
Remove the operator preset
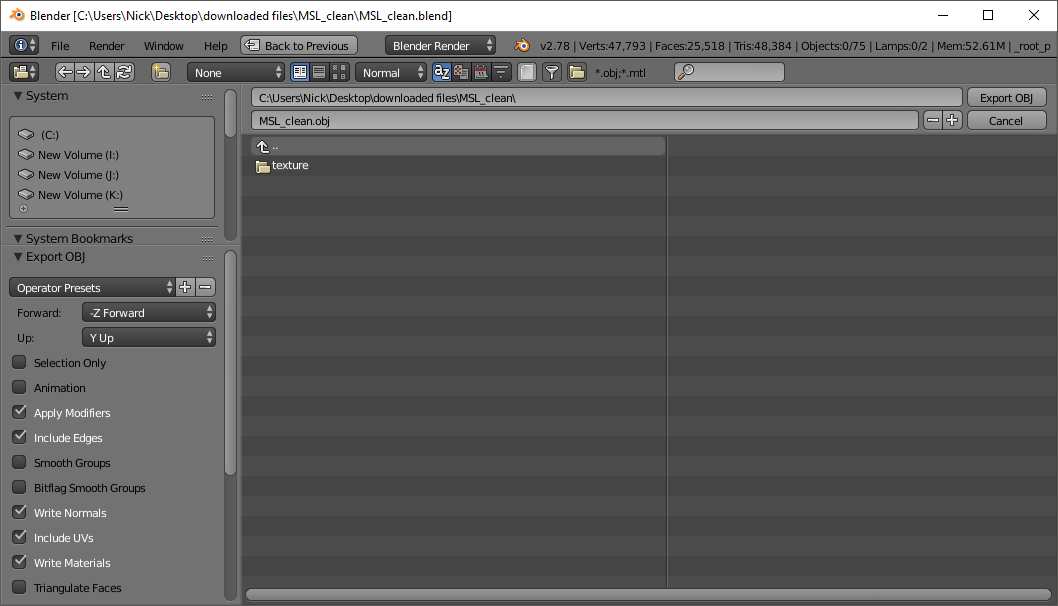tap(205, 287)
